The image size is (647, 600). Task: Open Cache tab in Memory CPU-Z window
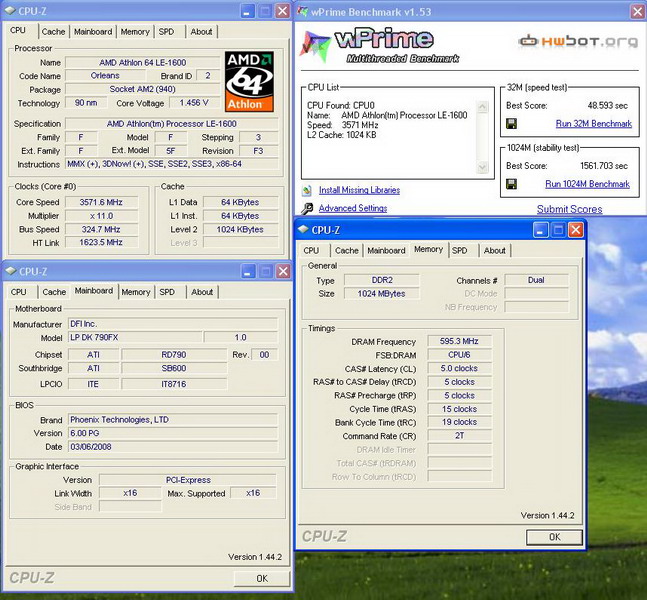pyautogui.click(x=347, y=250)
